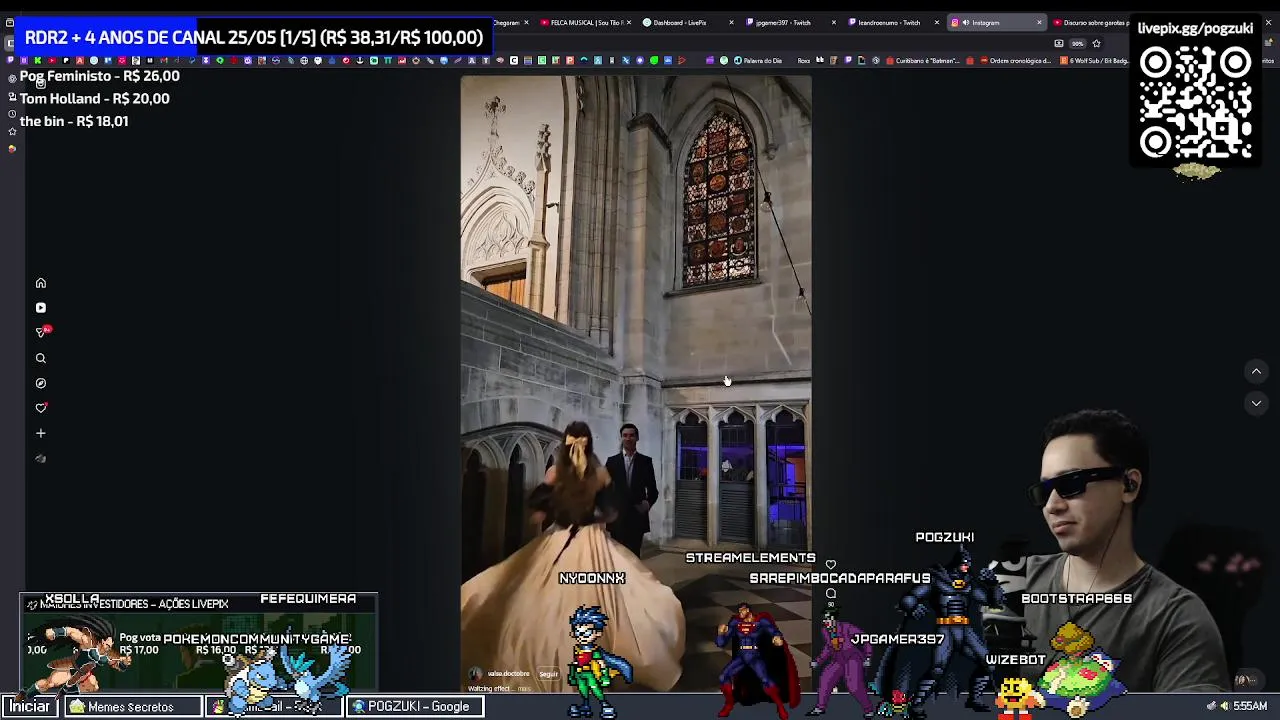Open the Roxa bookmark
The height and width of the screenshot is (720, 1280).
pyautogui.click(x=804, y=60)
